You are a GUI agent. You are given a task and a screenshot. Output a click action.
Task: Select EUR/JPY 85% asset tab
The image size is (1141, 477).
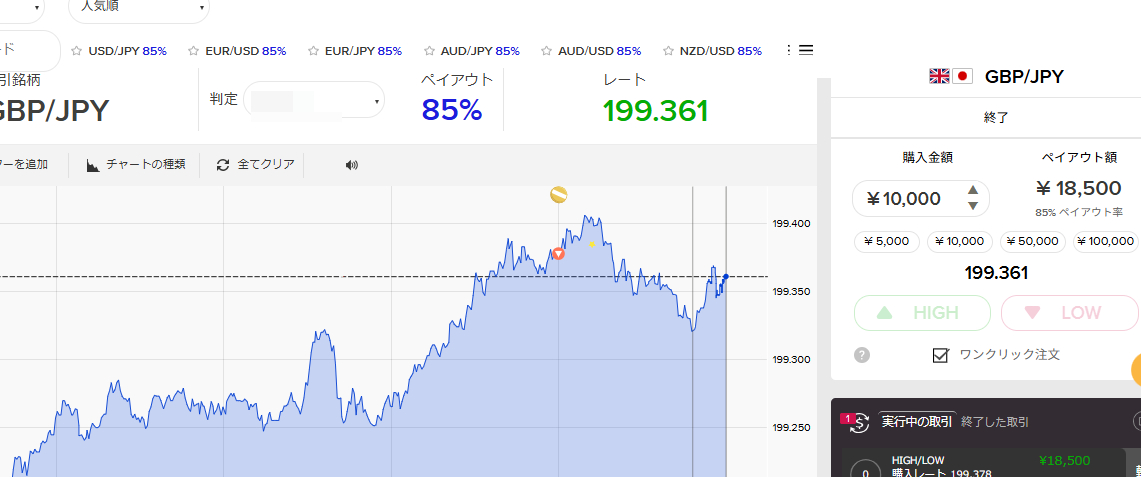pyautogui.click(x=363, y=51)
